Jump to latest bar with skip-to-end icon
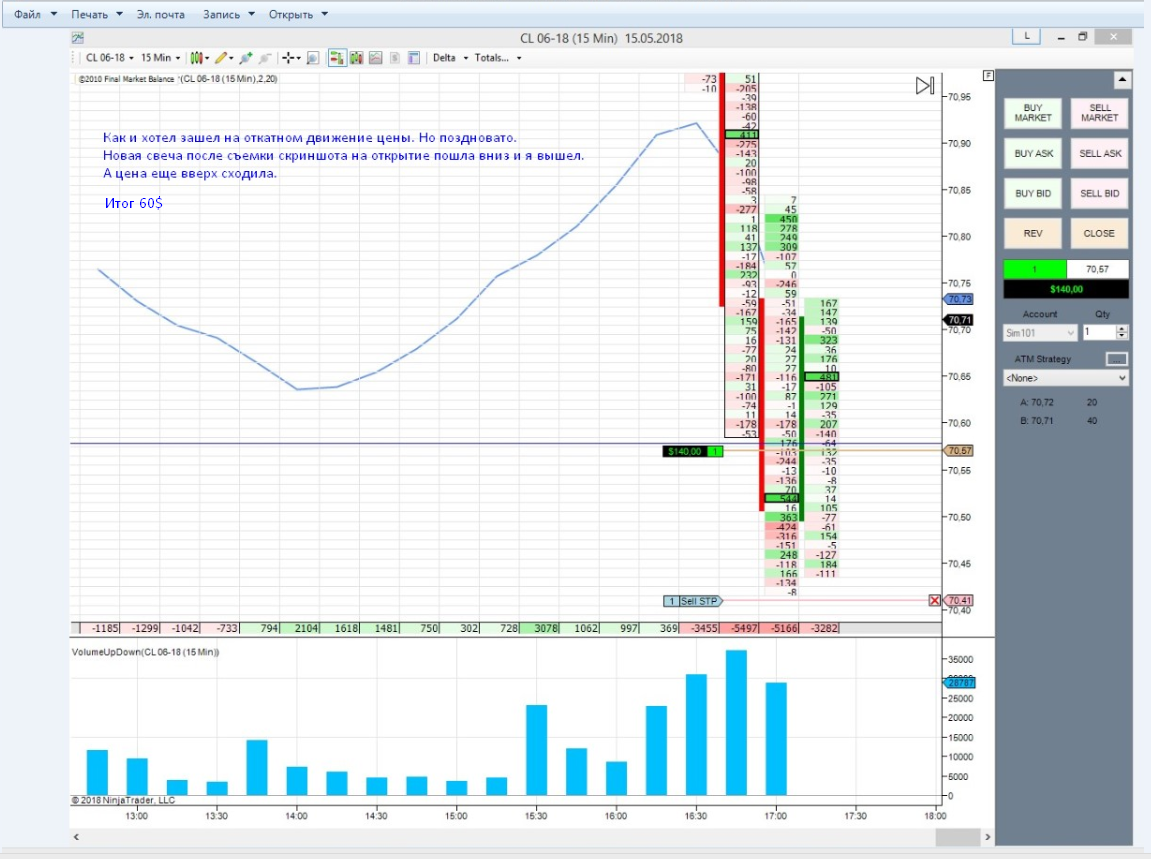Viewport: 1151px width, 859px height. 925,86
